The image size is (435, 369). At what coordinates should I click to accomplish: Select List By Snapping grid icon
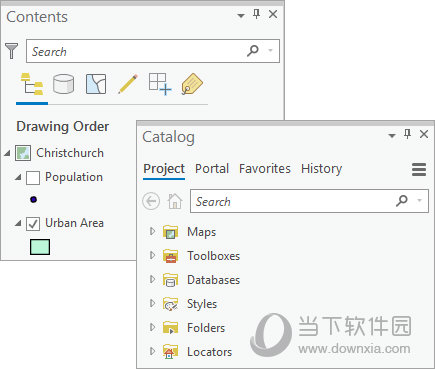click(x=160, y=84)
